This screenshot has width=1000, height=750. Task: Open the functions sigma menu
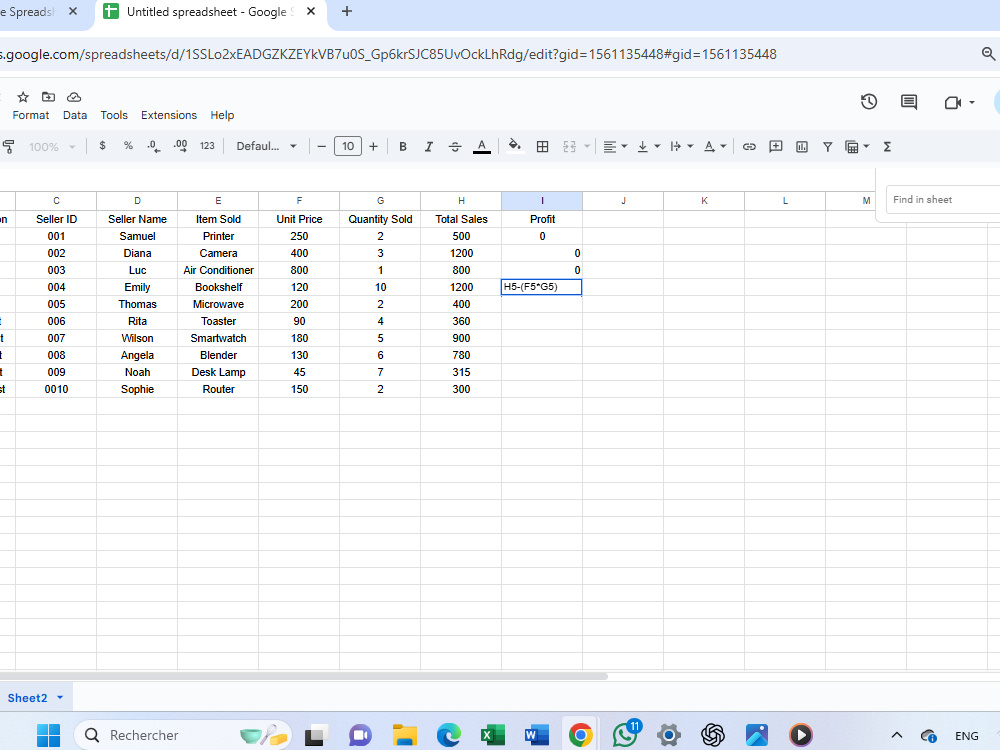click(887, 147)
